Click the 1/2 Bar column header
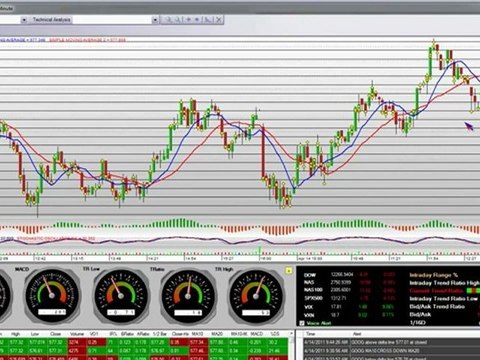 159,334
